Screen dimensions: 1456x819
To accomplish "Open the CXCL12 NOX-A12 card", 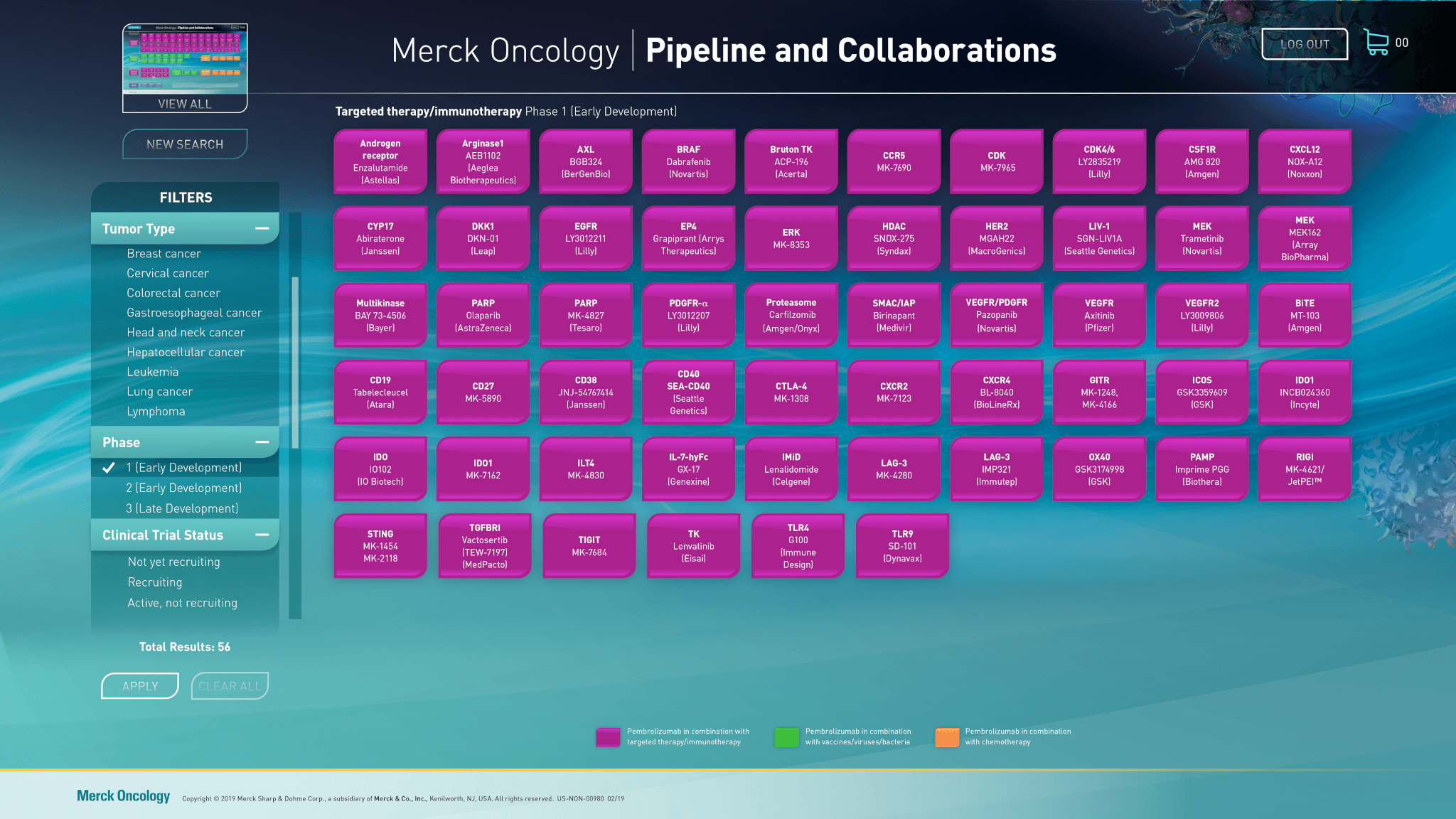I will coord(1305,161).
